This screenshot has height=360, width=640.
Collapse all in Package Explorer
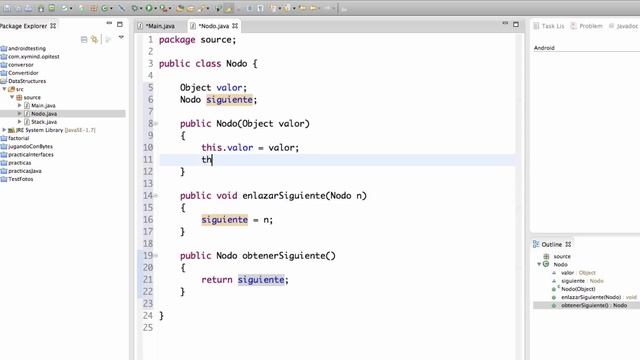tap(84, 39)
